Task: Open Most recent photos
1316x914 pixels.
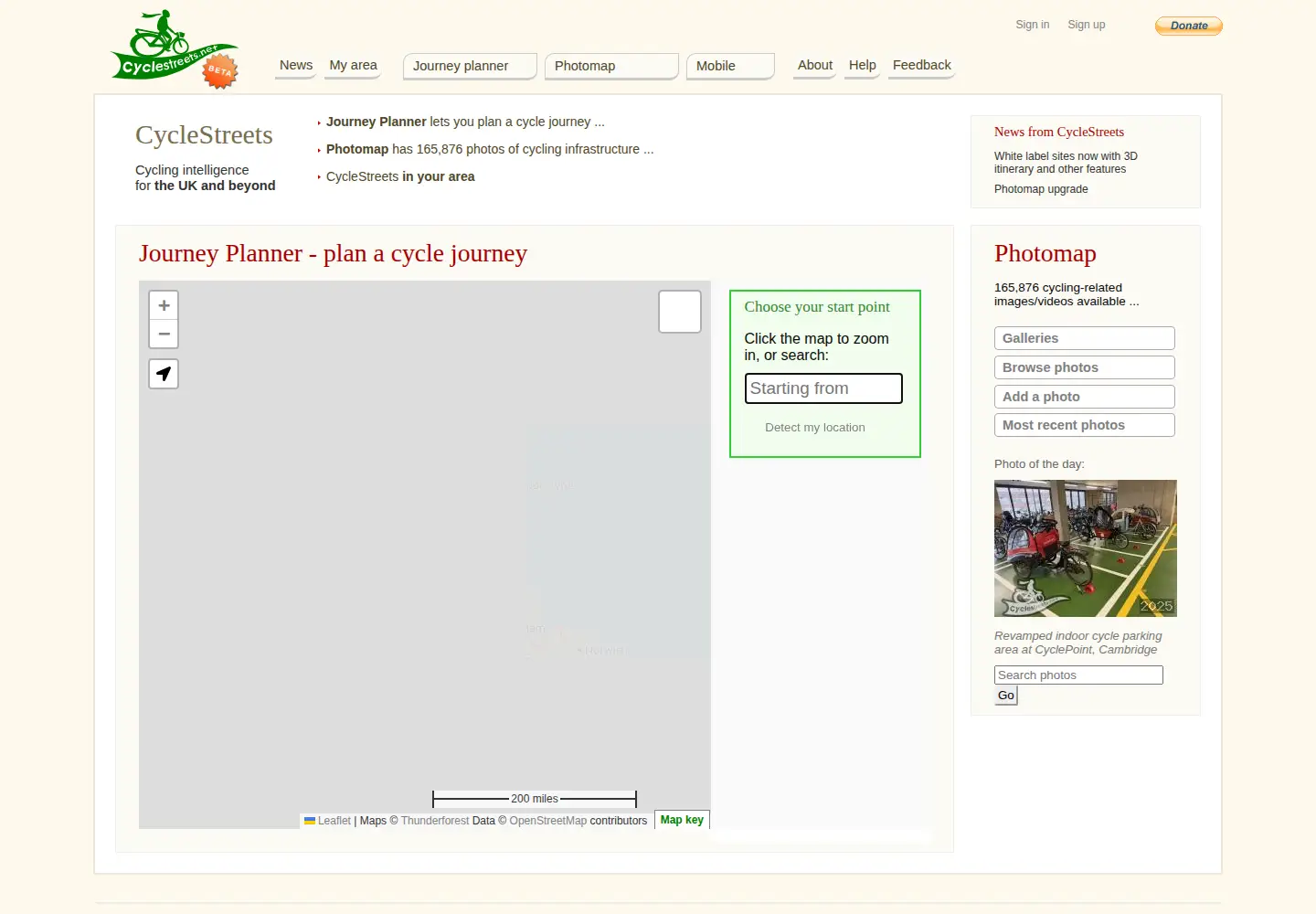Action: (1085, 425)
